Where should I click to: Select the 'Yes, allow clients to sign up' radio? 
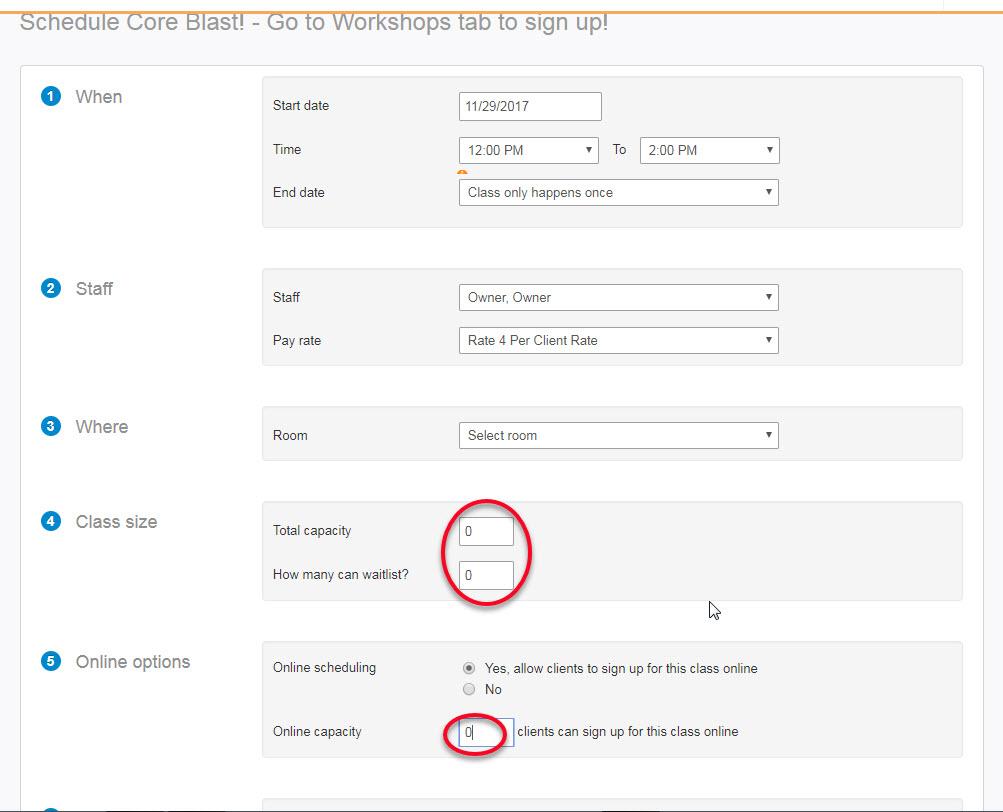point(469,668)
